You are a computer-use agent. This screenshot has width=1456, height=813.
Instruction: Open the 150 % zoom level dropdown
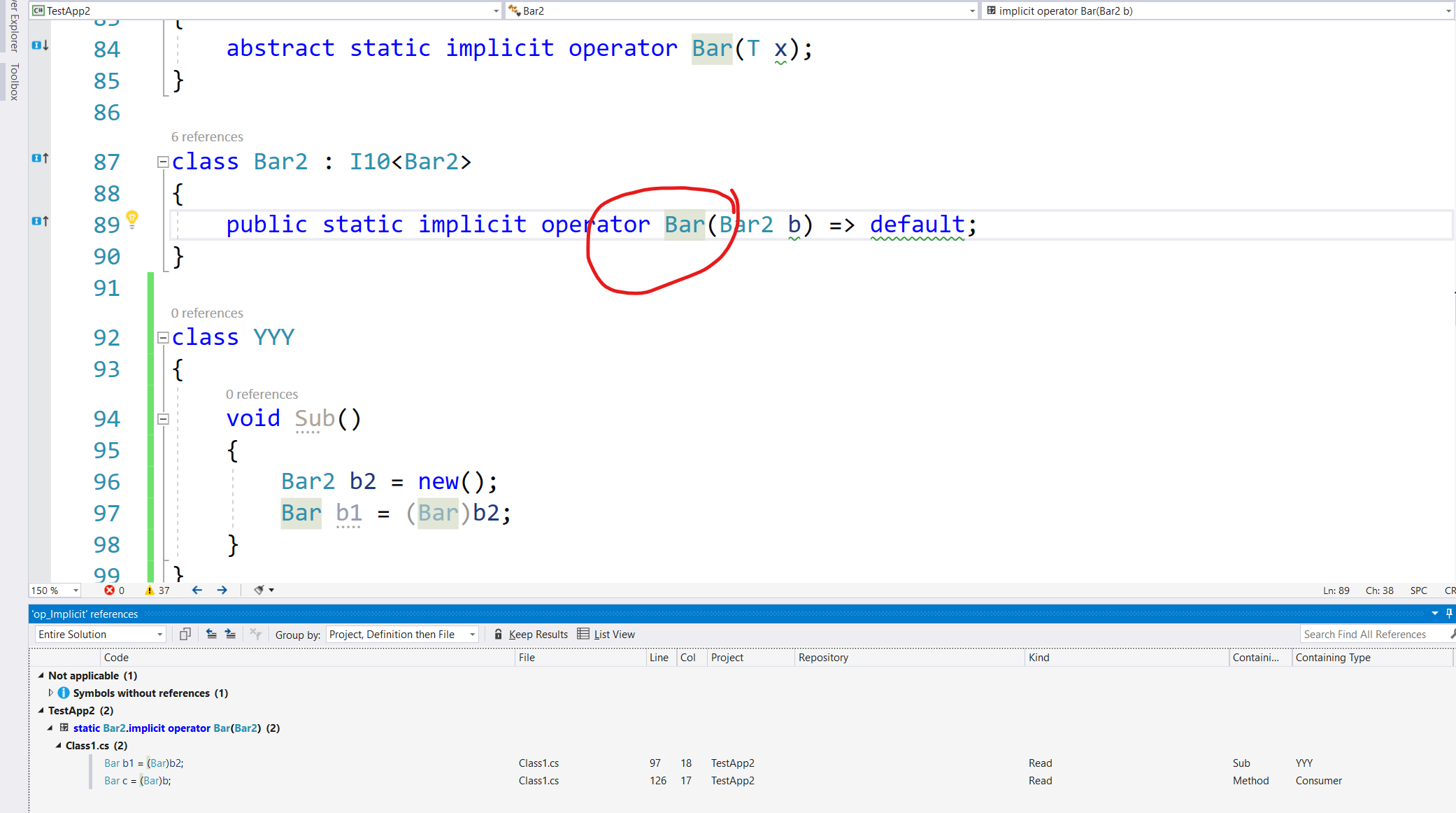(x=76, y=591)
